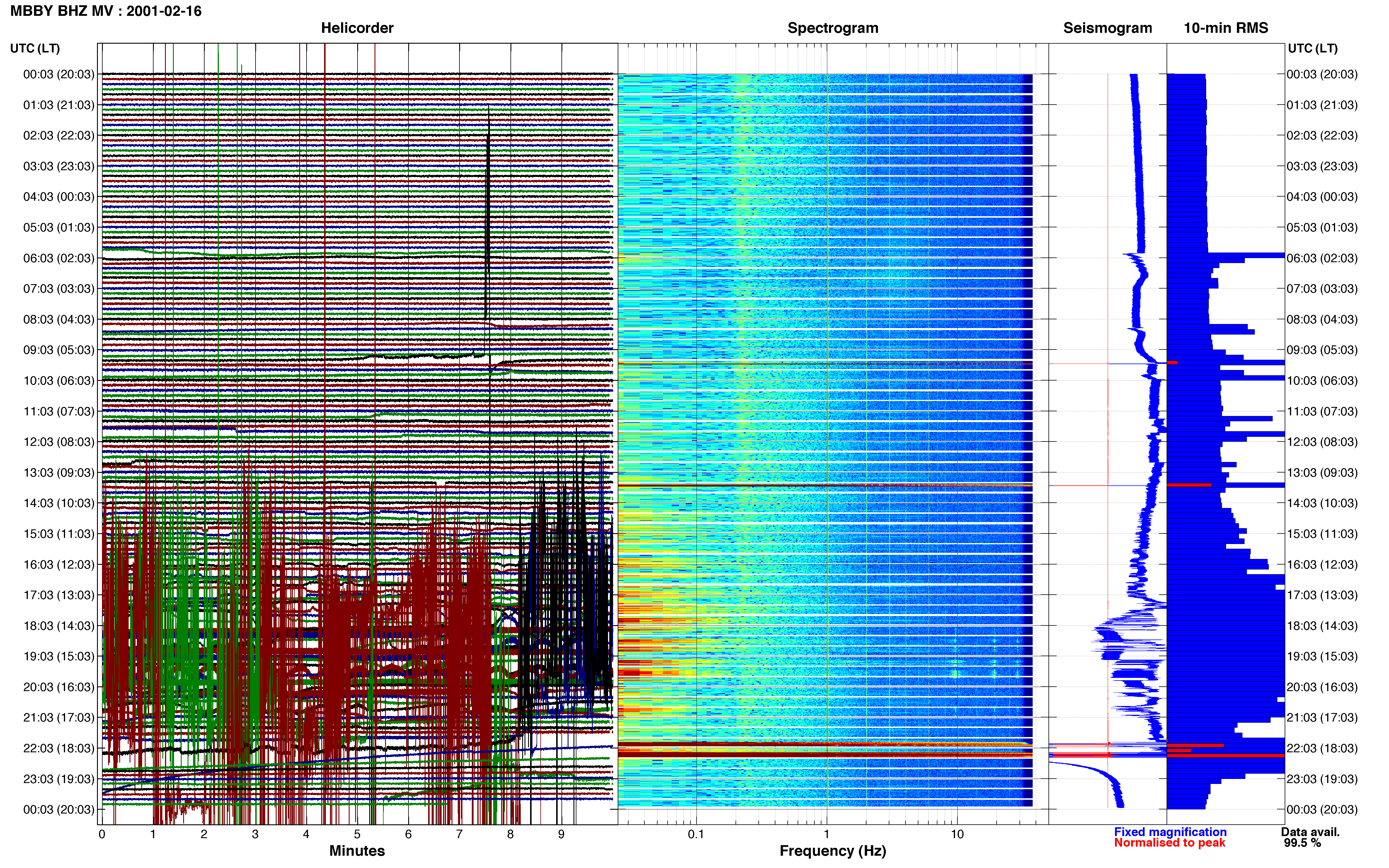Click the "0" tick on the Minutes axis
Viewport: 1389px width, 868px height.
click(x=102, y=834)
